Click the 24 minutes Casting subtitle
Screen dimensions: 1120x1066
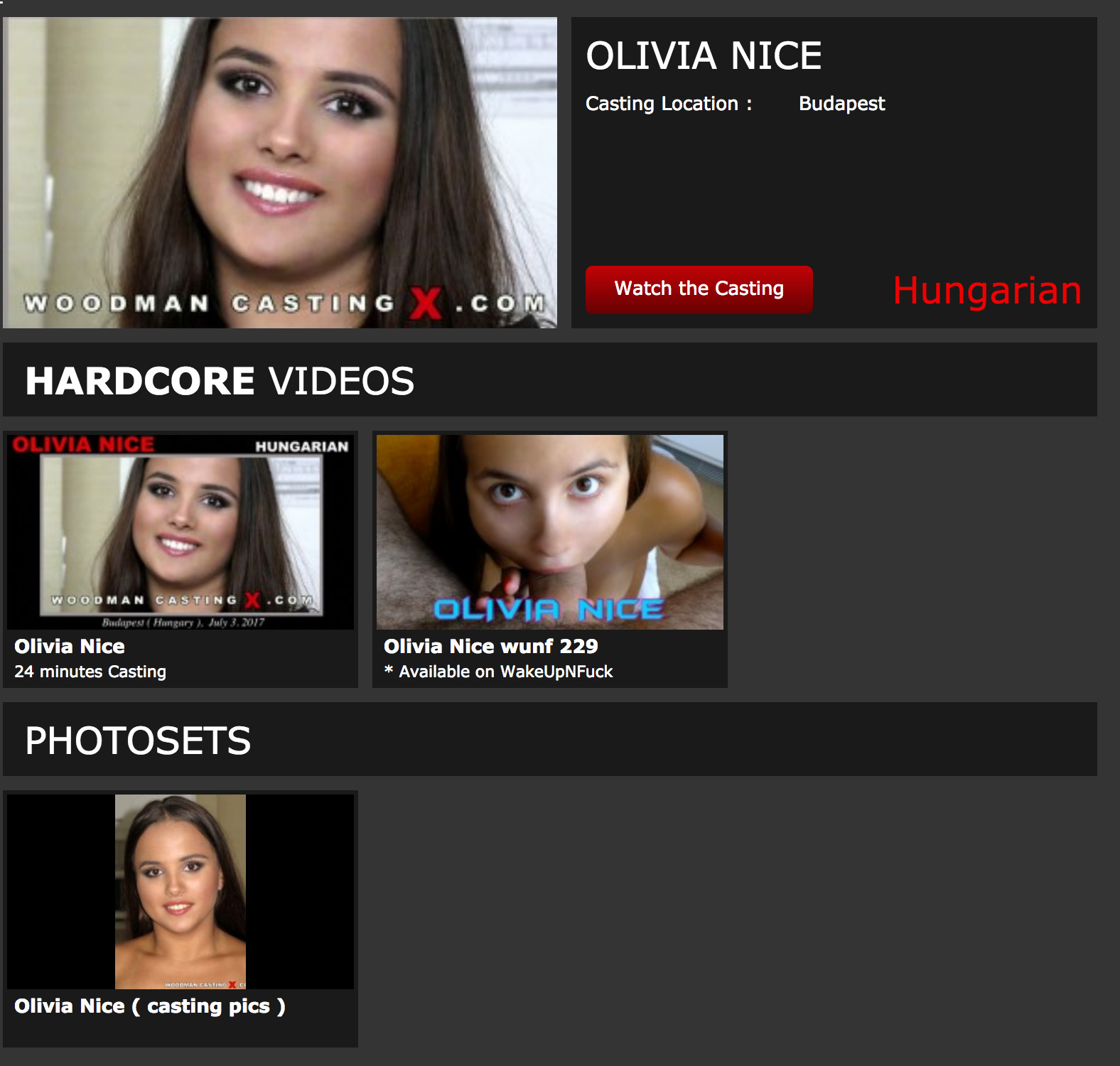point(90,672)
